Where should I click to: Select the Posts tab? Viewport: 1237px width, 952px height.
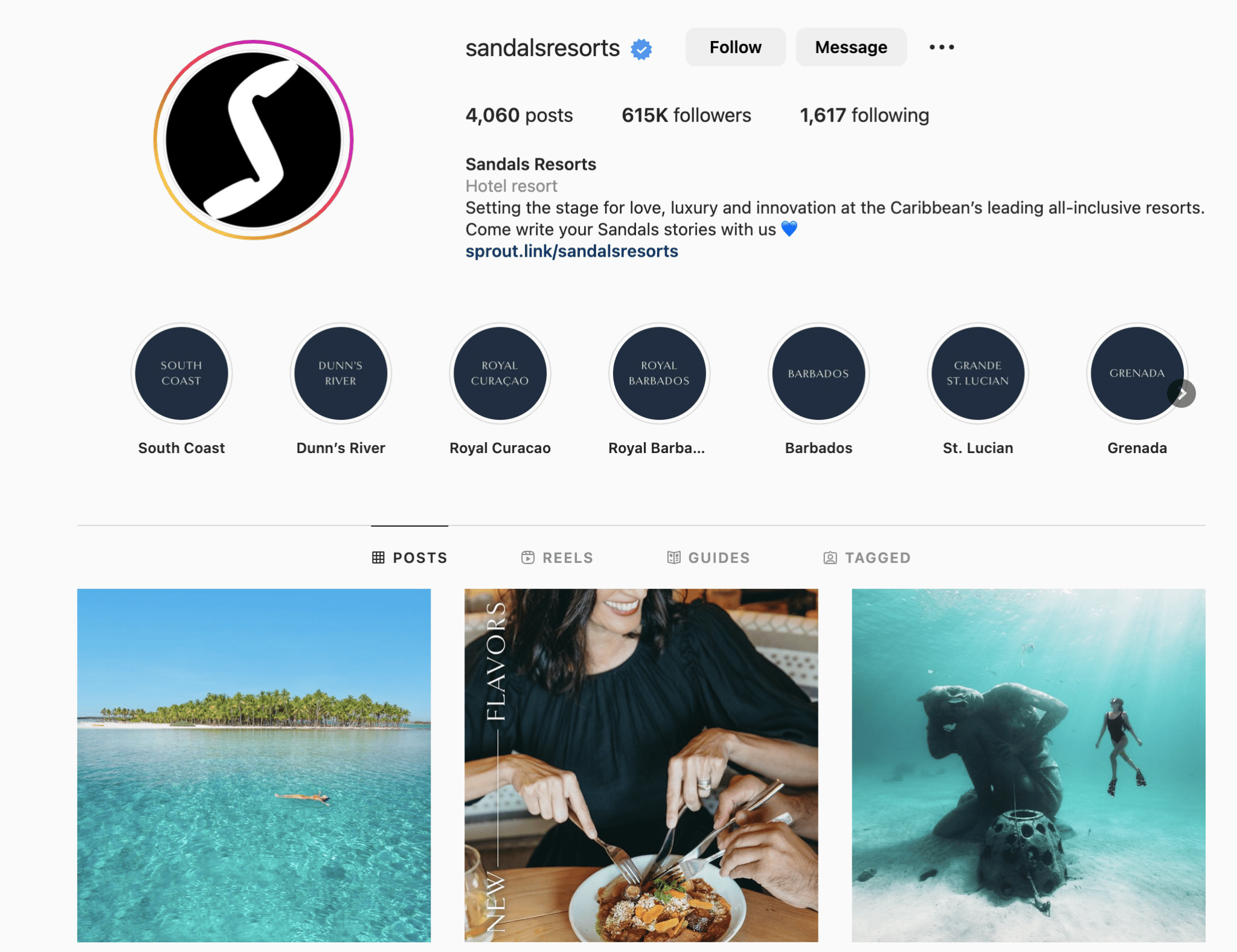410,558
